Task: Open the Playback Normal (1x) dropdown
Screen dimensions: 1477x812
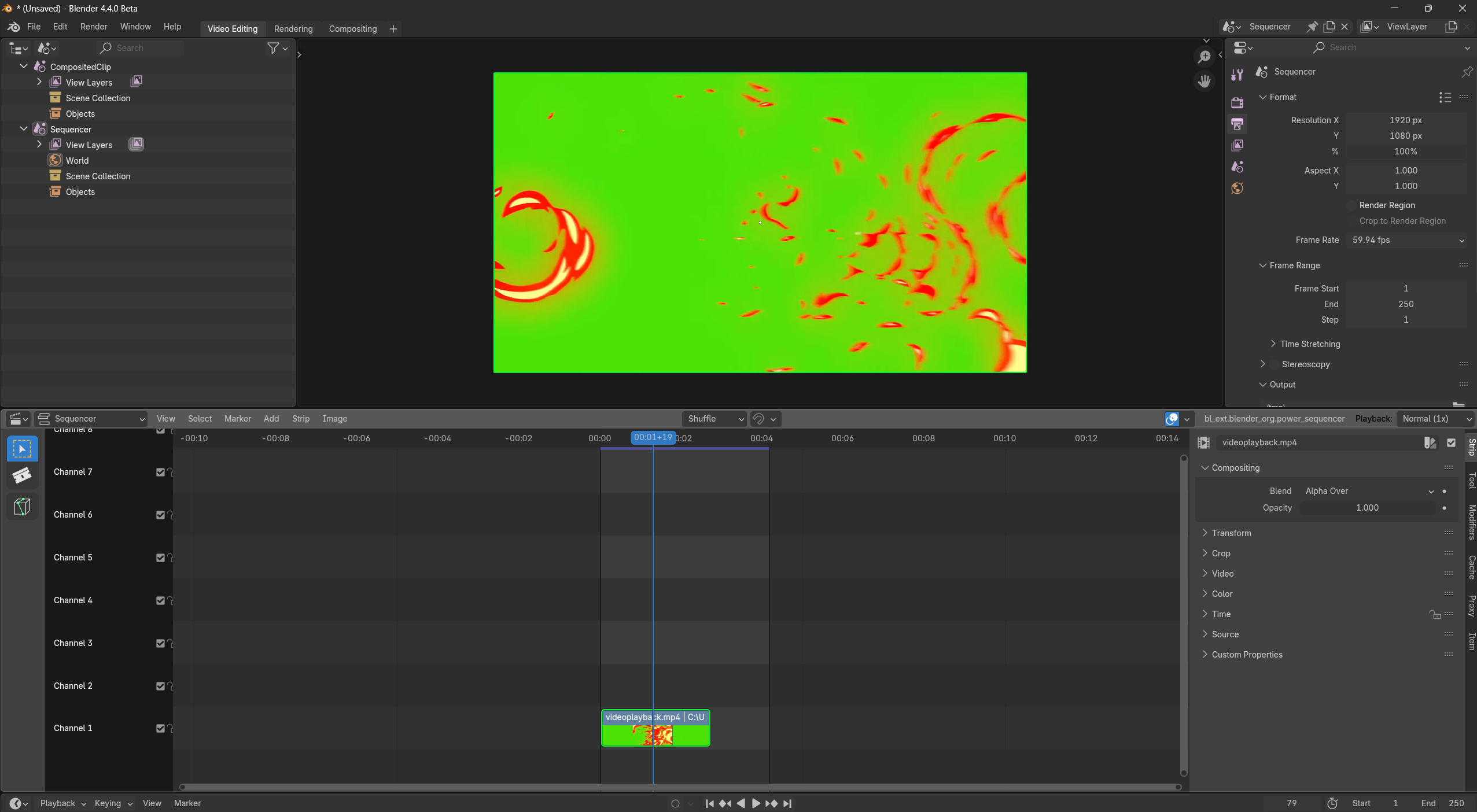Action: [x=1434, y=419]
